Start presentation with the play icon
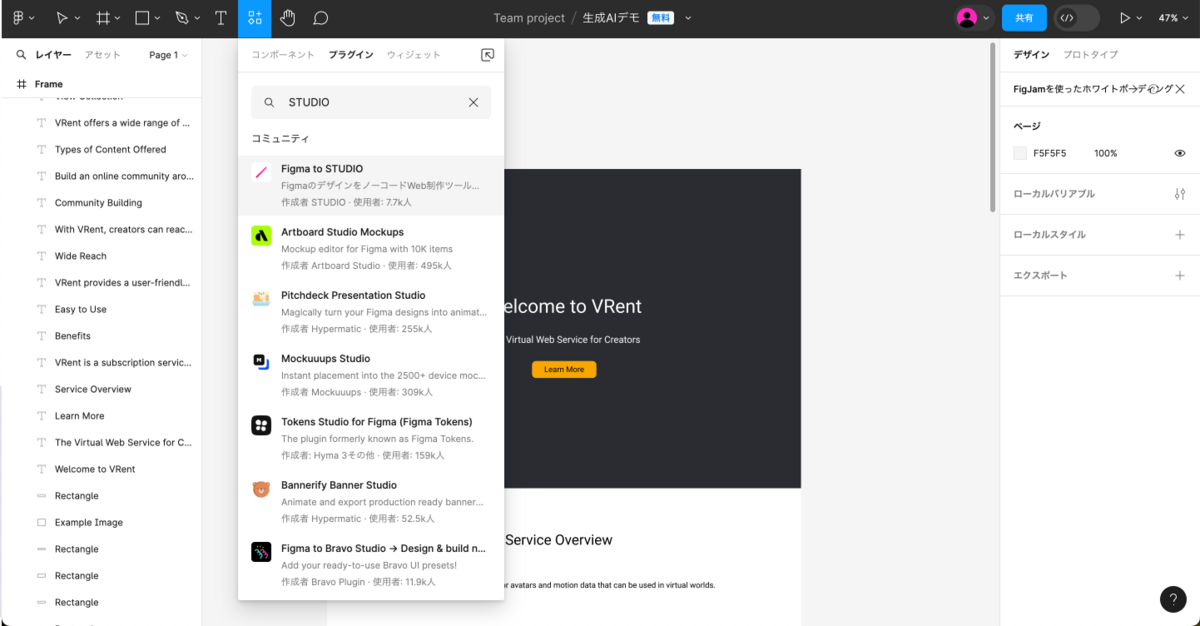Screen dimensions: 1200x626 [1125, 18]
